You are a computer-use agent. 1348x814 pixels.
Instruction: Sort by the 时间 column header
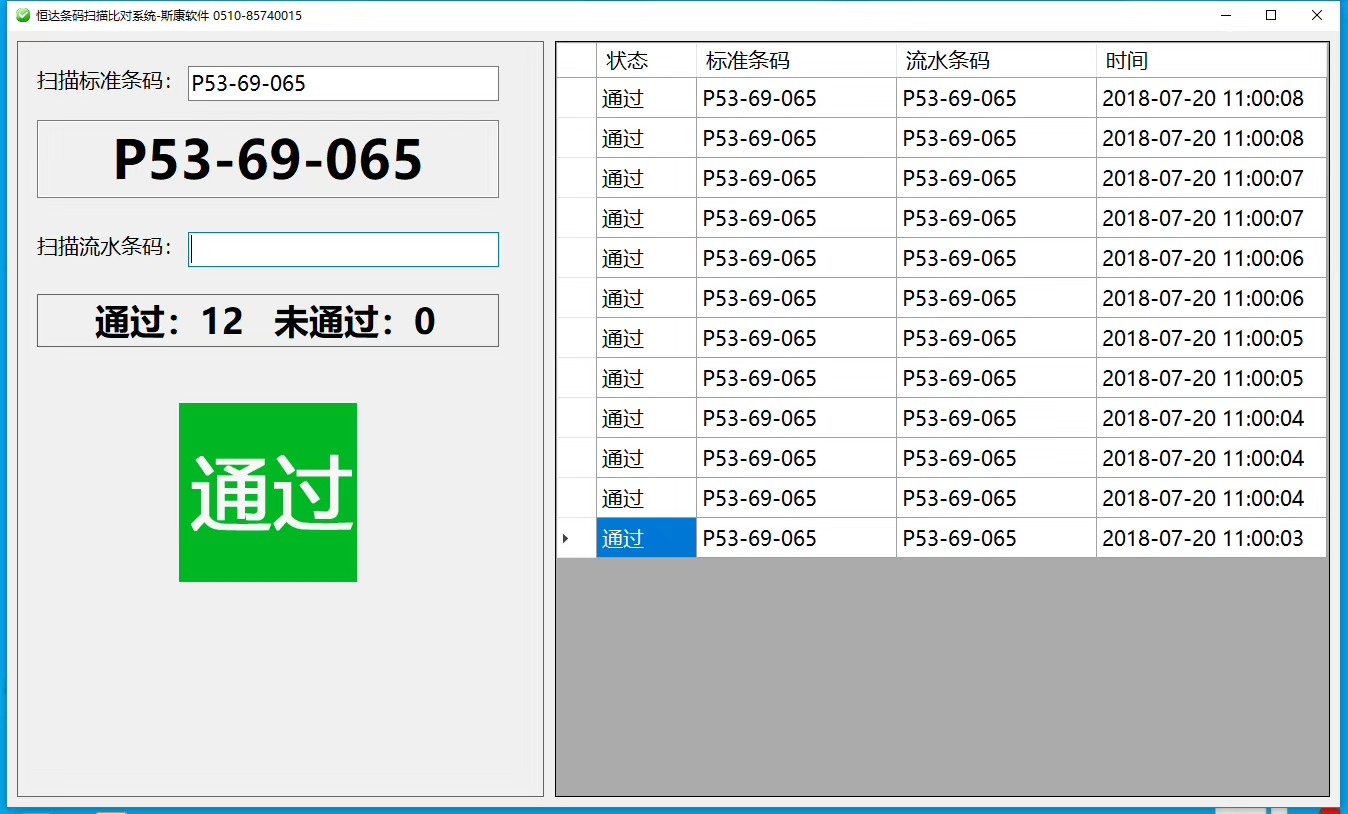1211,60
